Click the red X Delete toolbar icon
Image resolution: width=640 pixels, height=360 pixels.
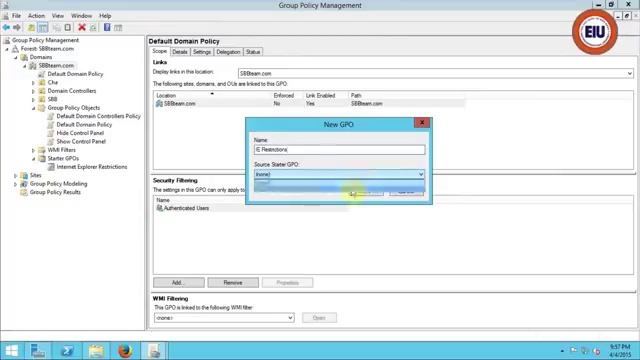82,28
